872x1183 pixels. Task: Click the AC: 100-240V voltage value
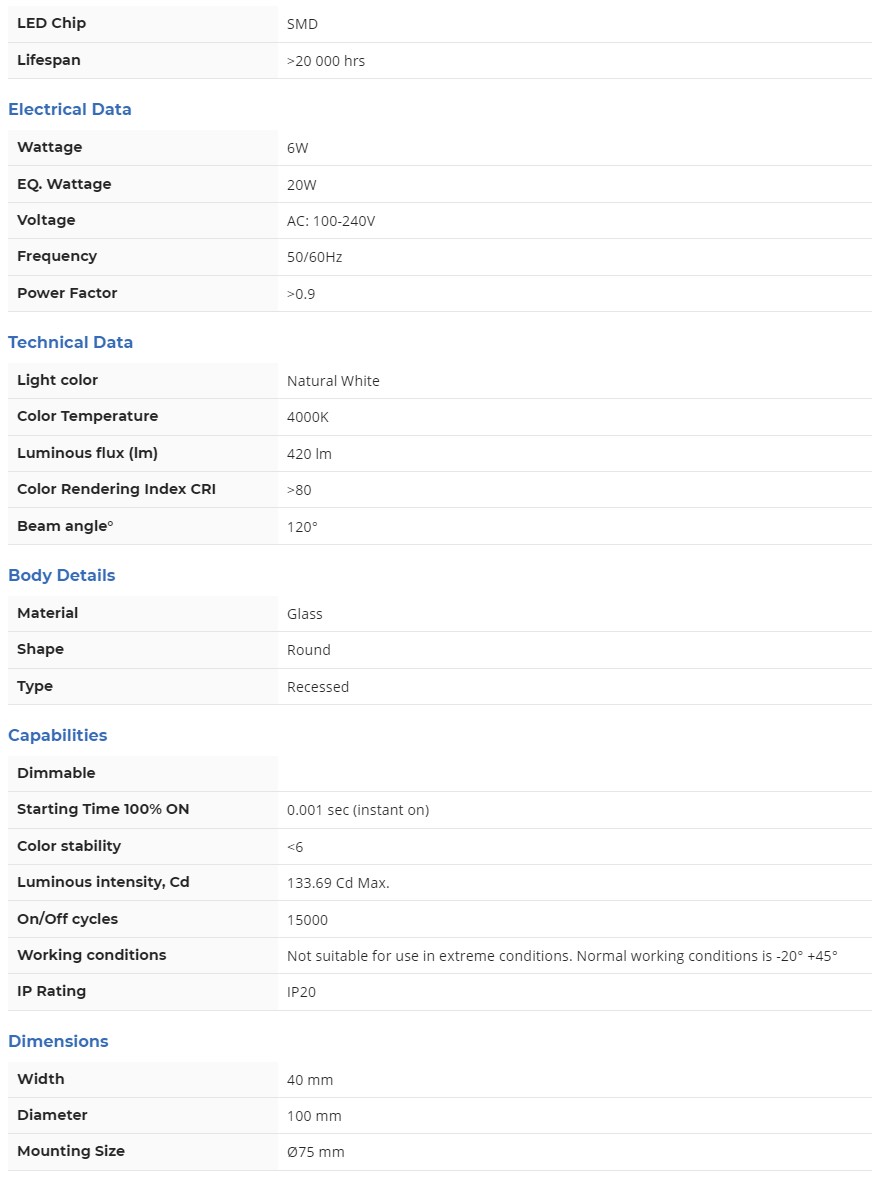(331, 221)
